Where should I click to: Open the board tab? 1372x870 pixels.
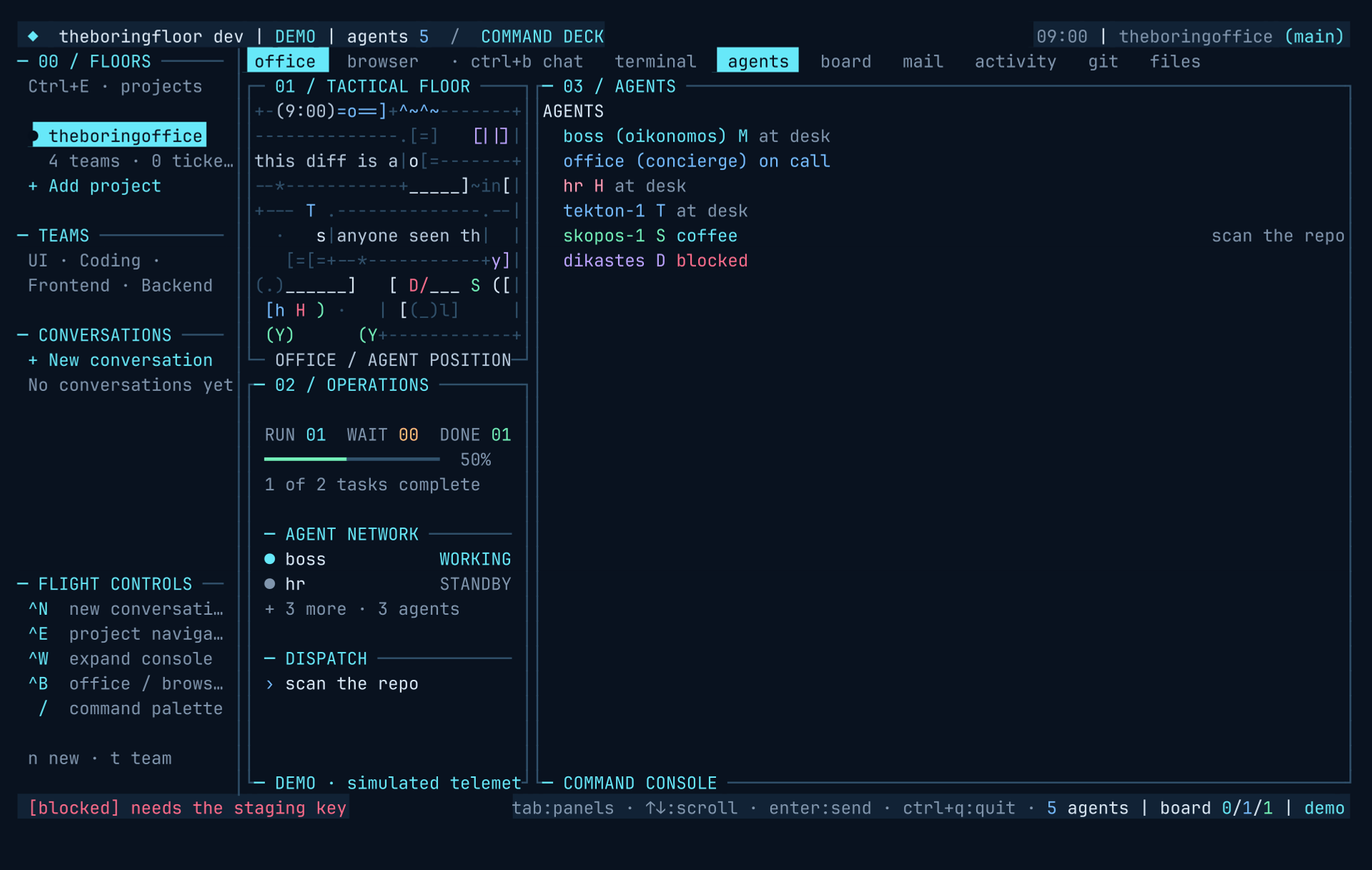tap(845, 61)
